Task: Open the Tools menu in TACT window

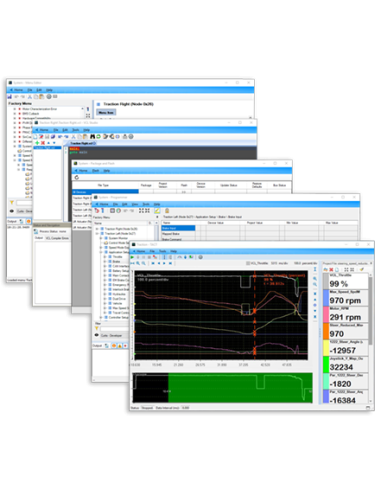Action: point(163,251)
